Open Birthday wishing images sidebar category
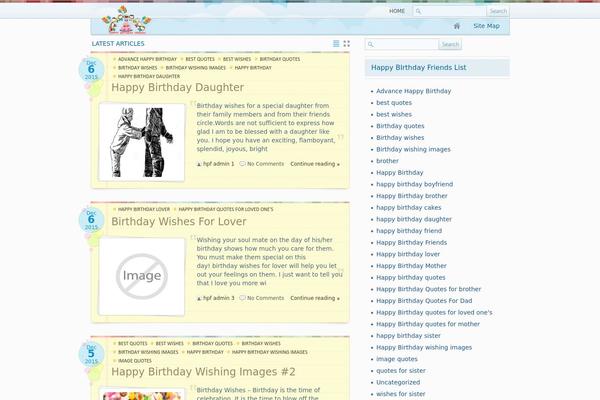 tap(413, 149)
